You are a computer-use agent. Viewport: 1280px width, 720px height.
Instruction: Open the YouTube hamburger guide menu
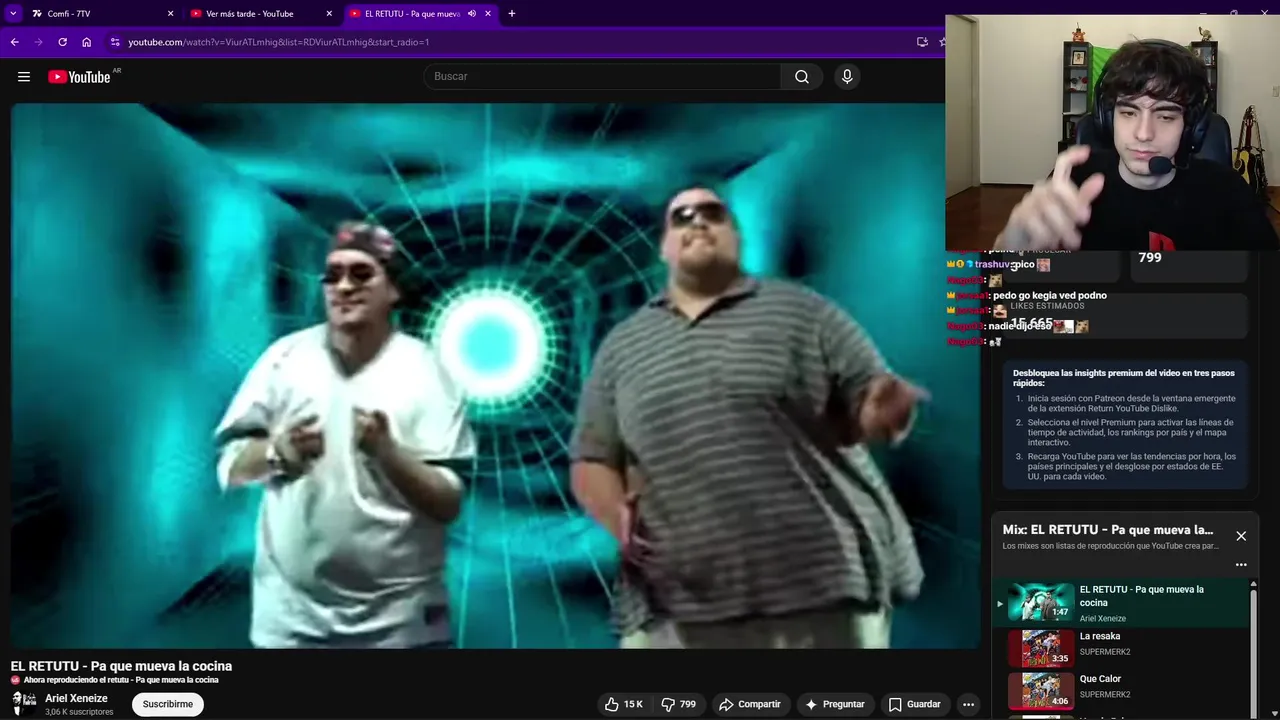(24, 77)
